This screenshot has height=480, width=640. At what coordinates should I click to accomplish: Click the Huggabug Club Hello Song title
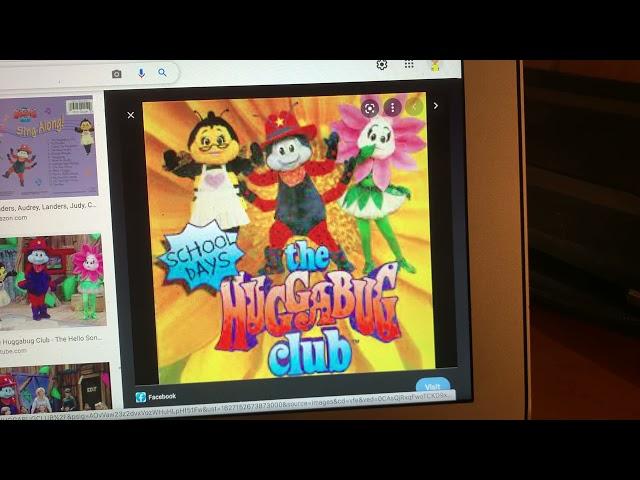[52, 339]
